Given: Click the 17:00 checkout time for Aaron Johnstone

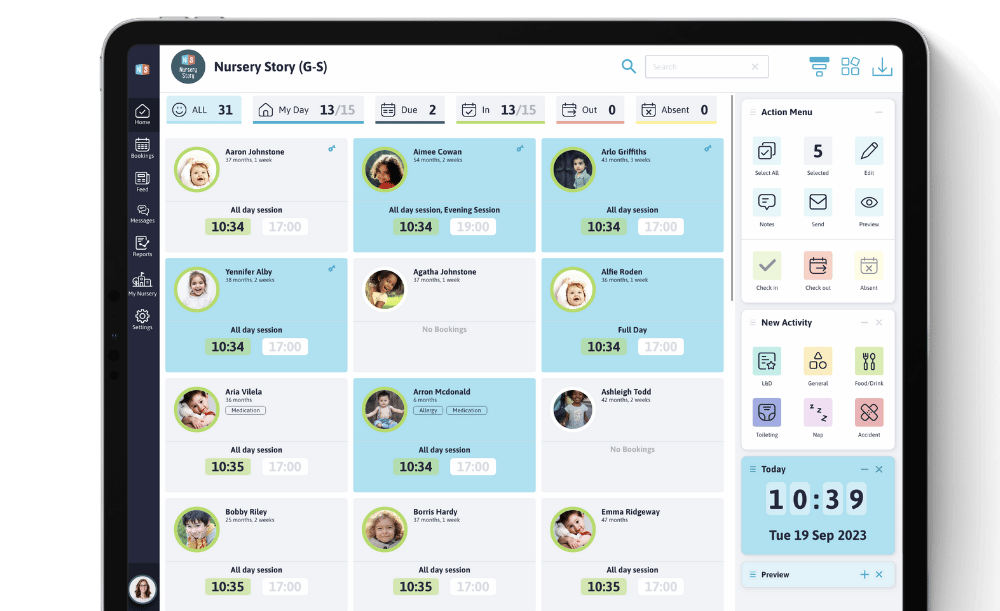Looking at the screenshot, I should point(285,227).
